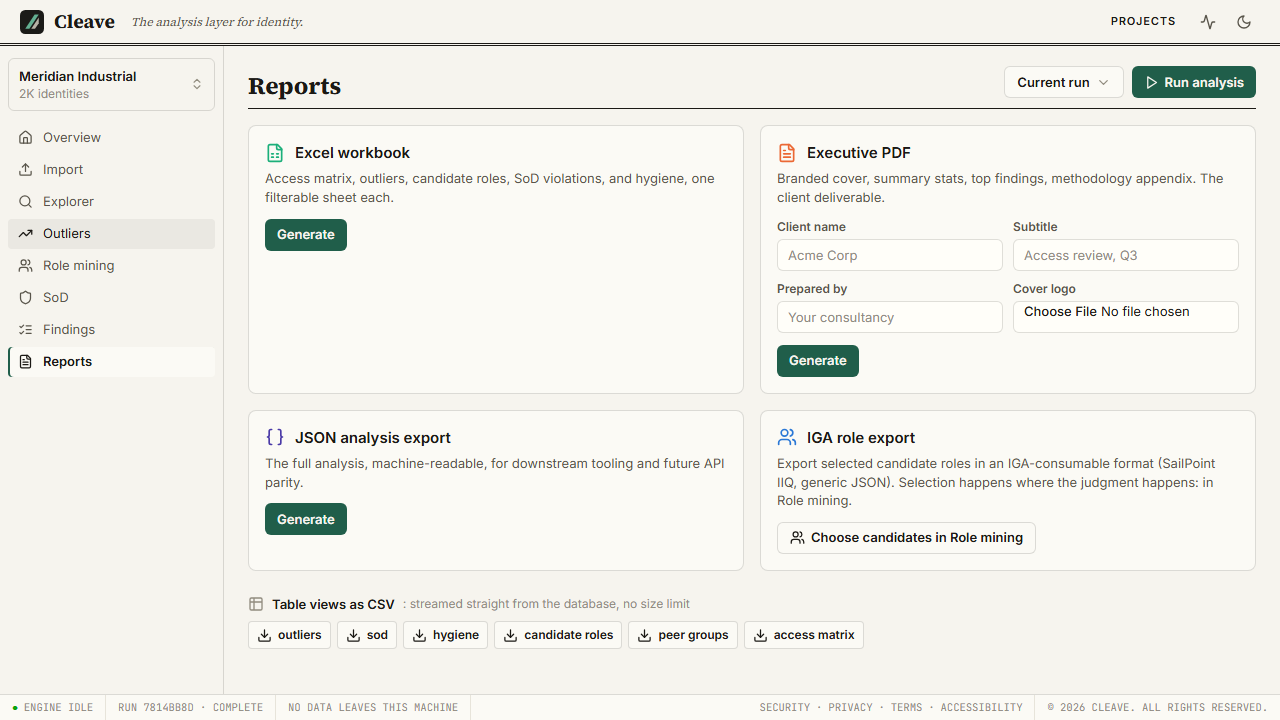Open the Privacy footer link
Viewport: 1280px width, 720px height.
point(850,707)
